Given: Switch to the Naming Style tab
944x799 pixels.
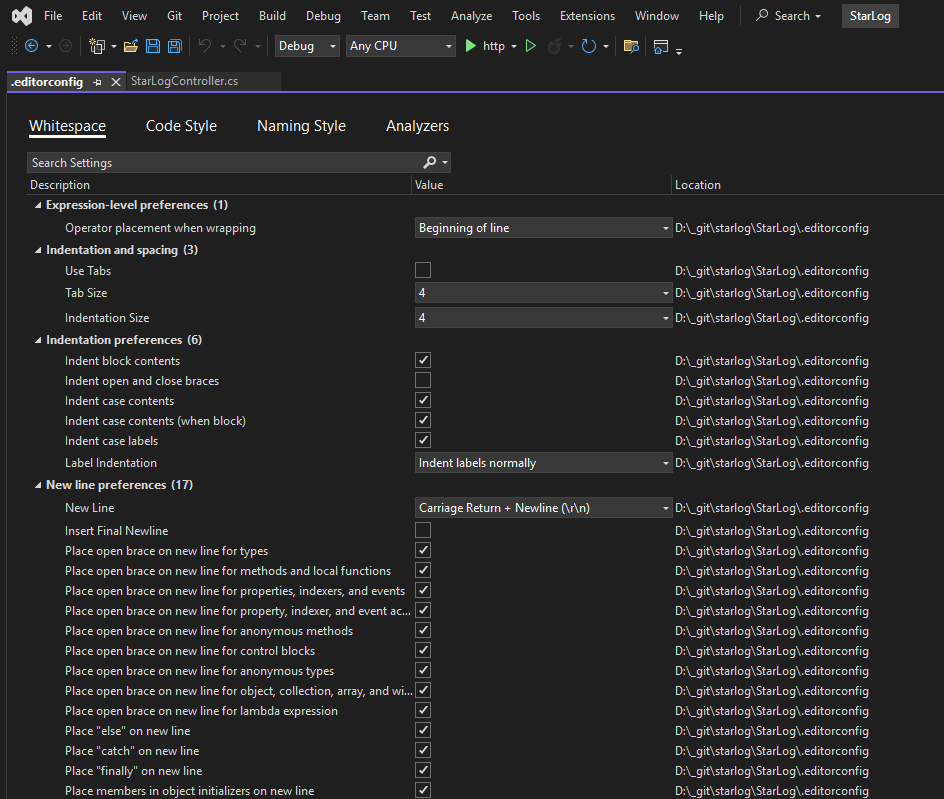Looking at the screenshot, I should pyautogui.click(x=301, y=126).
